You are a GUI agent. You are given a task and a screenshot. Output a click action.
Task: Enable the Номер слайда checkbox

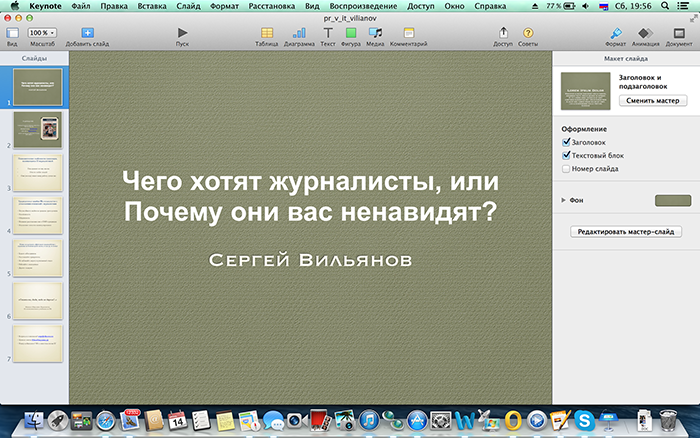pos(566,169)
